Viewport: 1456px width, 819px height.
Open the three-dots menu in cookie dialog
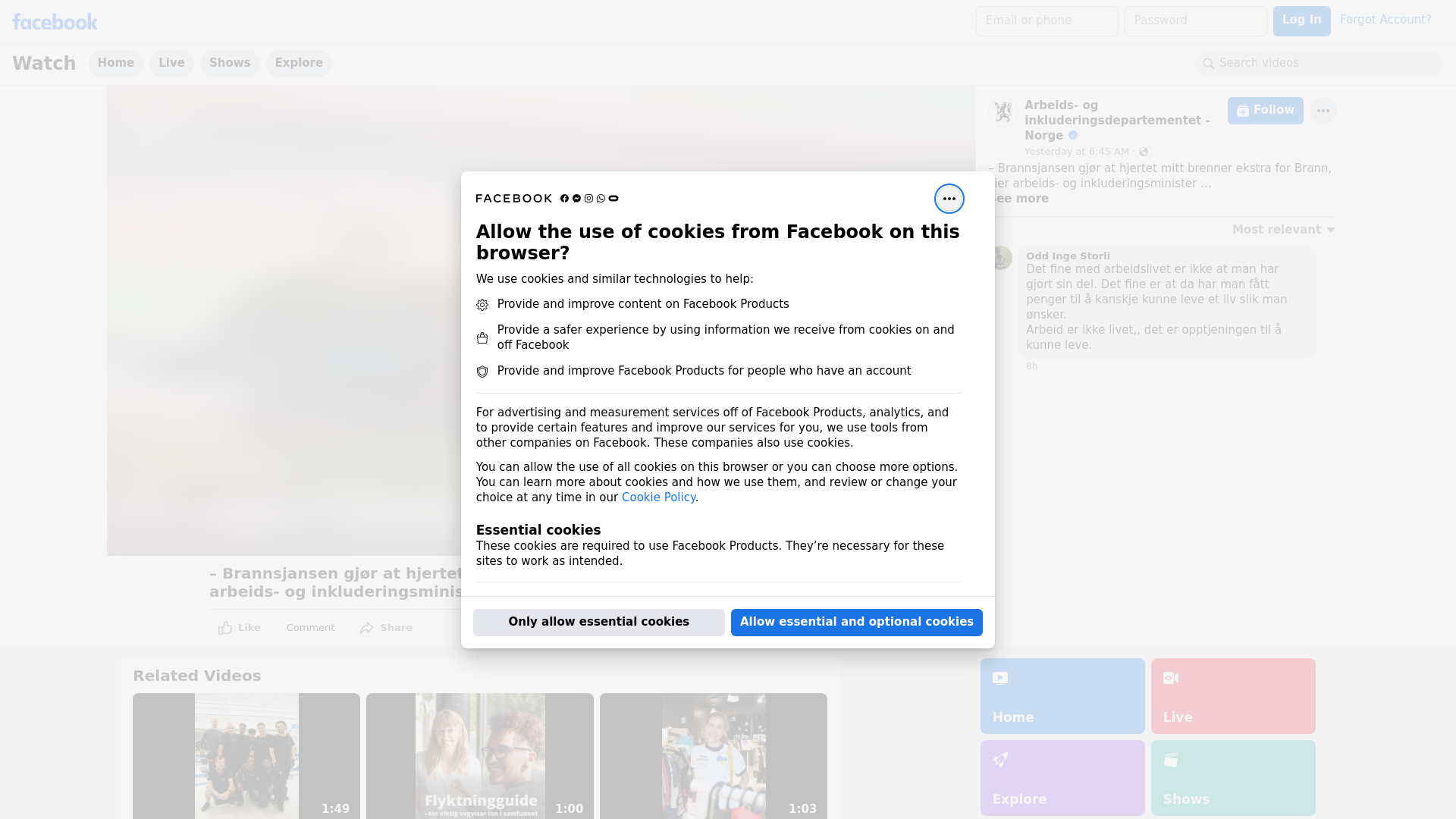(949, 199)
